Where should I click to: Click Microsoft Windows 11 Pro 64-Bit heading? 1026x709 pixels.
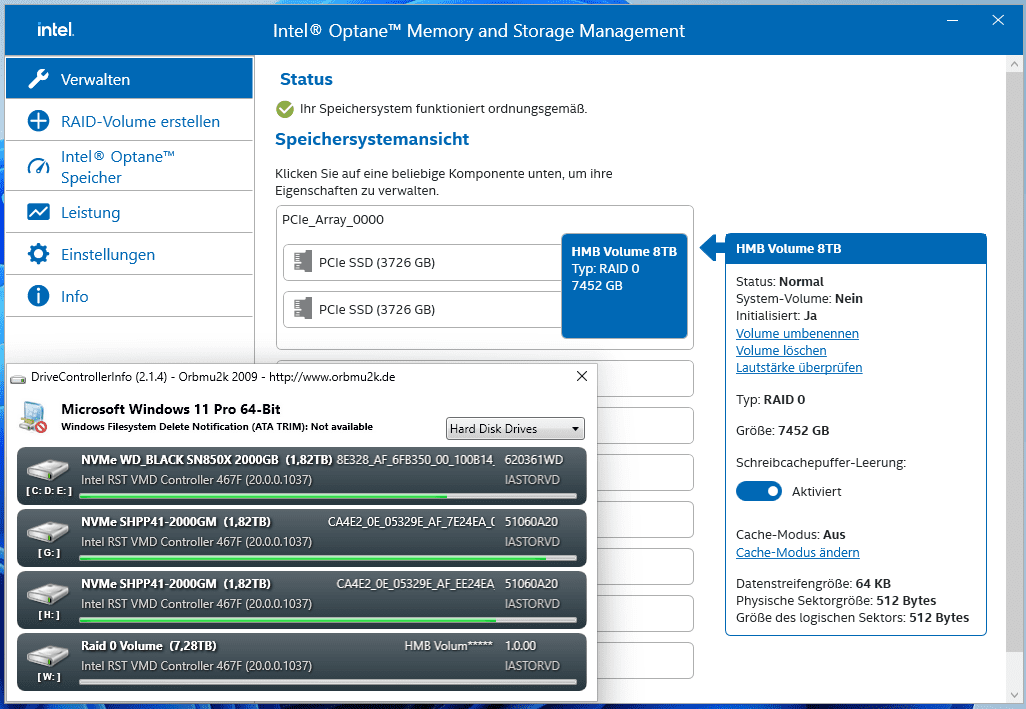171,409
